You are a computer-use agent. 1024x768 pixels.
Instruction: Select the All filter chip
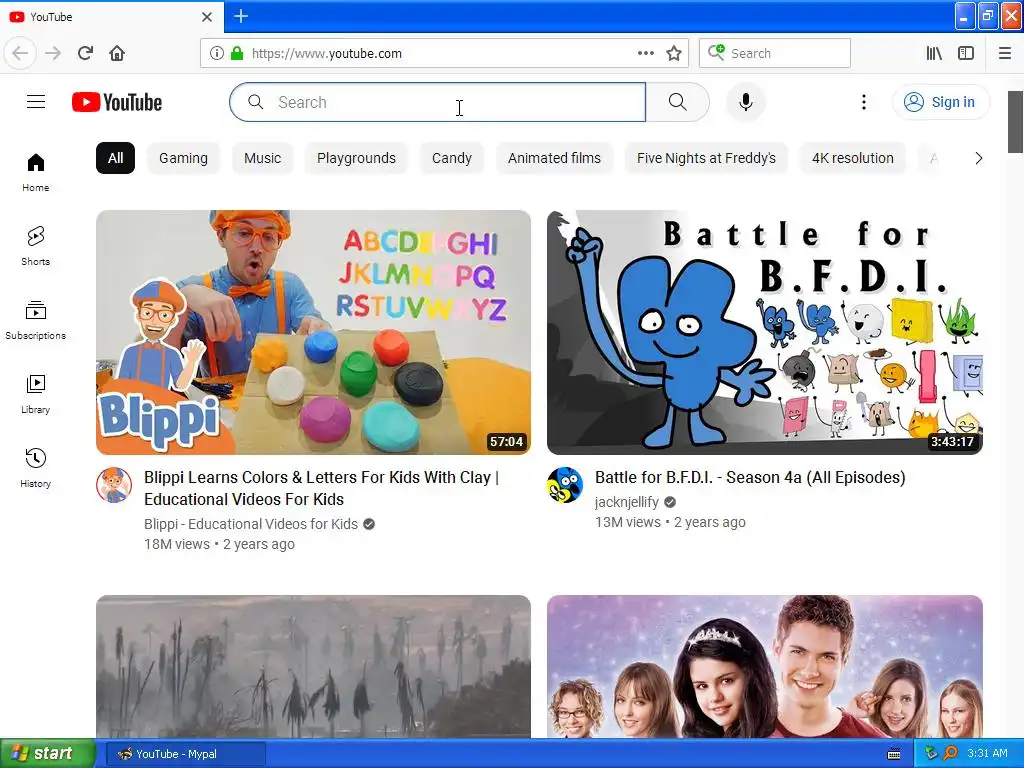116,158
